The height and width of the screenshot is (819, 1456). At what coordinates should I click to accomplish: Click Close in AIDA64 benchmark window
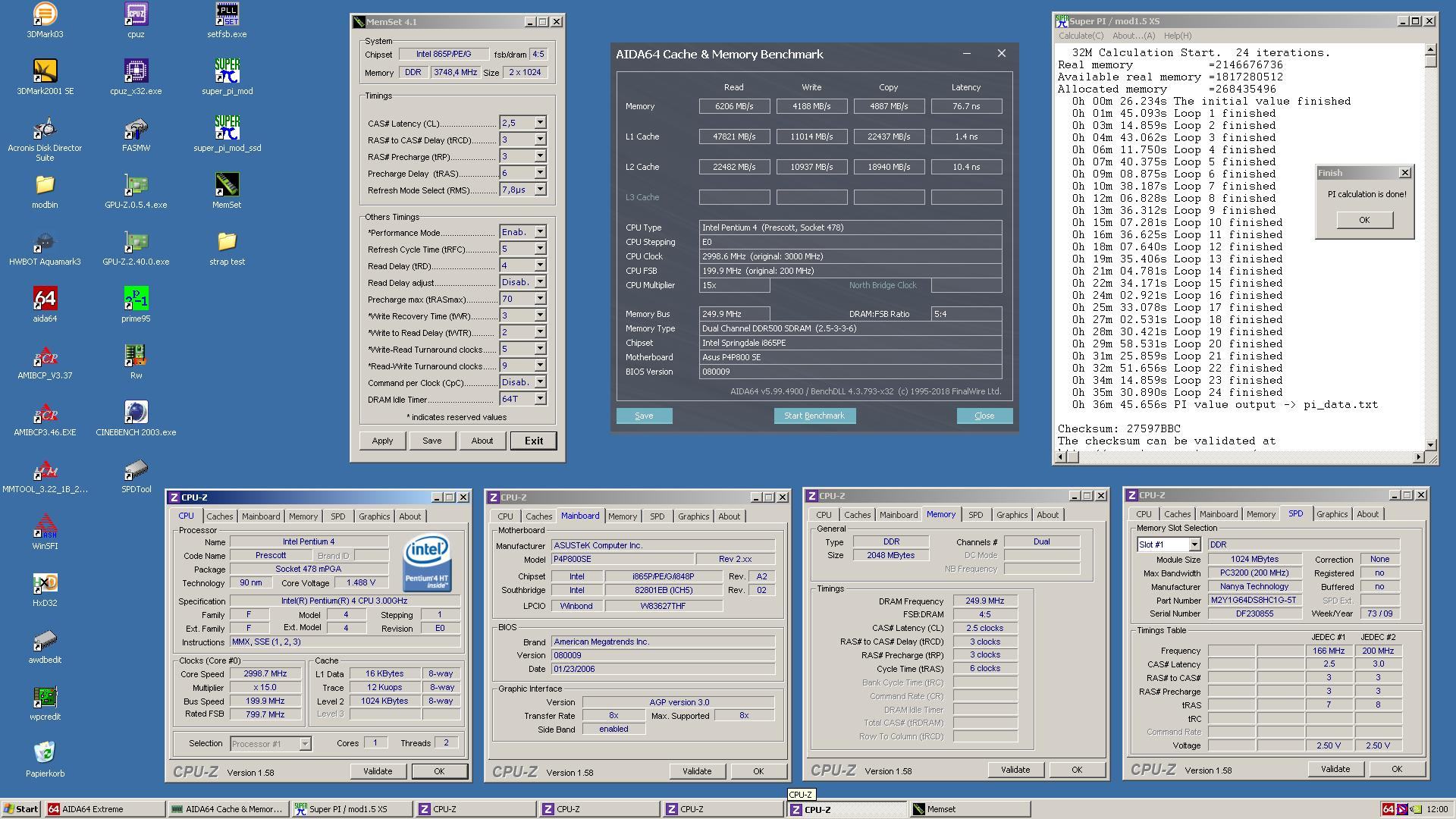click(x=984, y=416)
